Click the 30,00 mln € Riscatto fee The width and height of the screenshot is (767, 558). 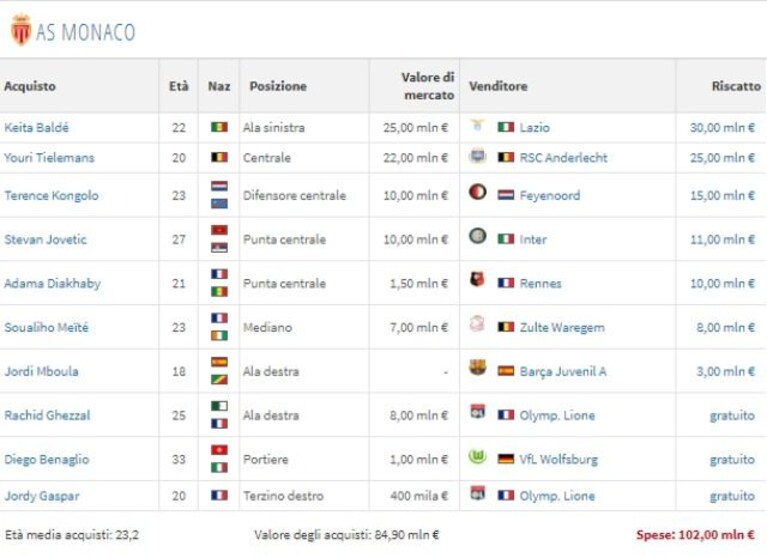722,128
